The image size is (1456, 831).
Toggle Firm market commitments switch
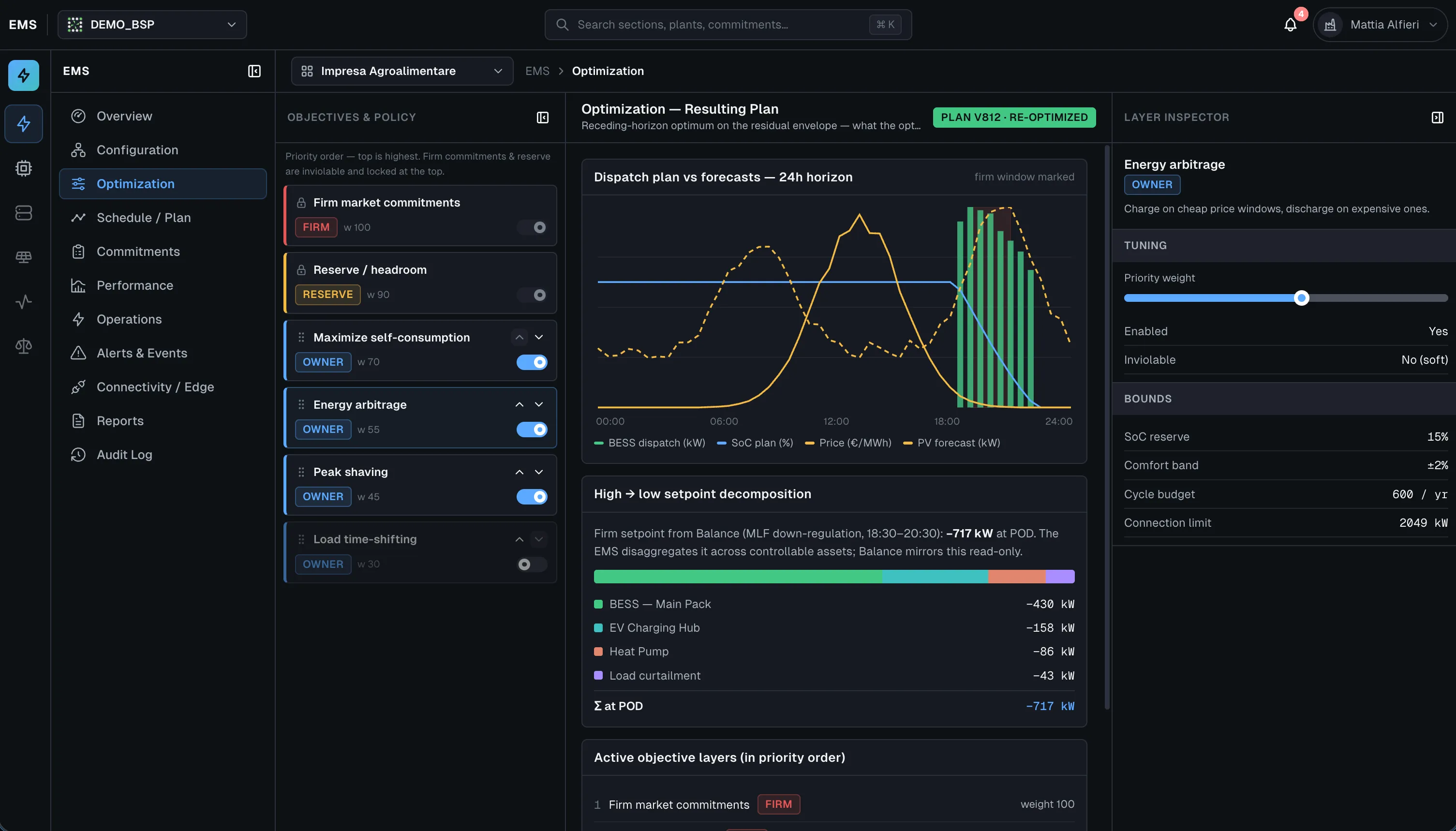point(532,227)
